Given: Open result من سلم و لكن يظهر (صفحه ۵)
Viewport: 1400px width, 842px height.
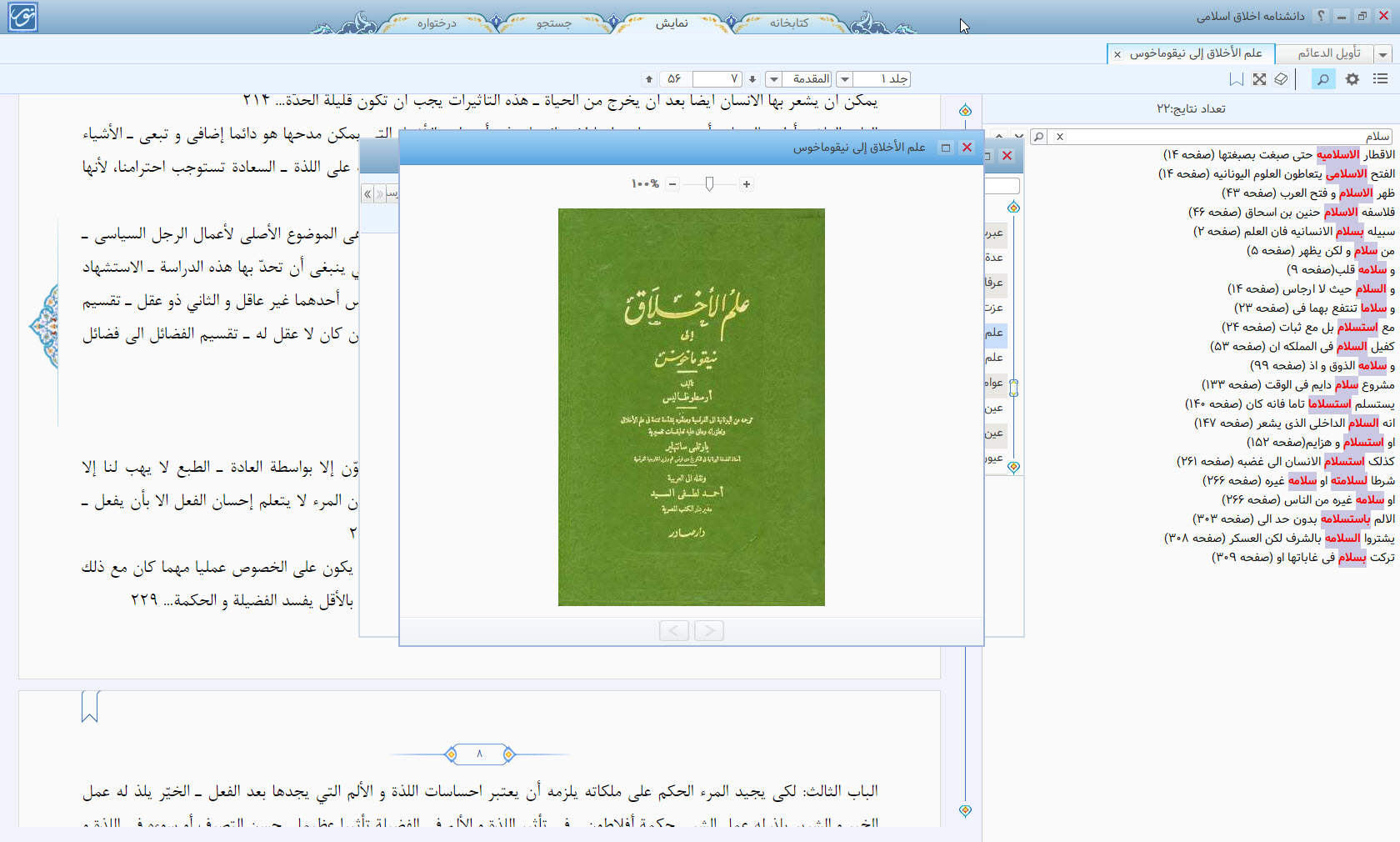Looking at the screenshot, I should coord(1320,251).
